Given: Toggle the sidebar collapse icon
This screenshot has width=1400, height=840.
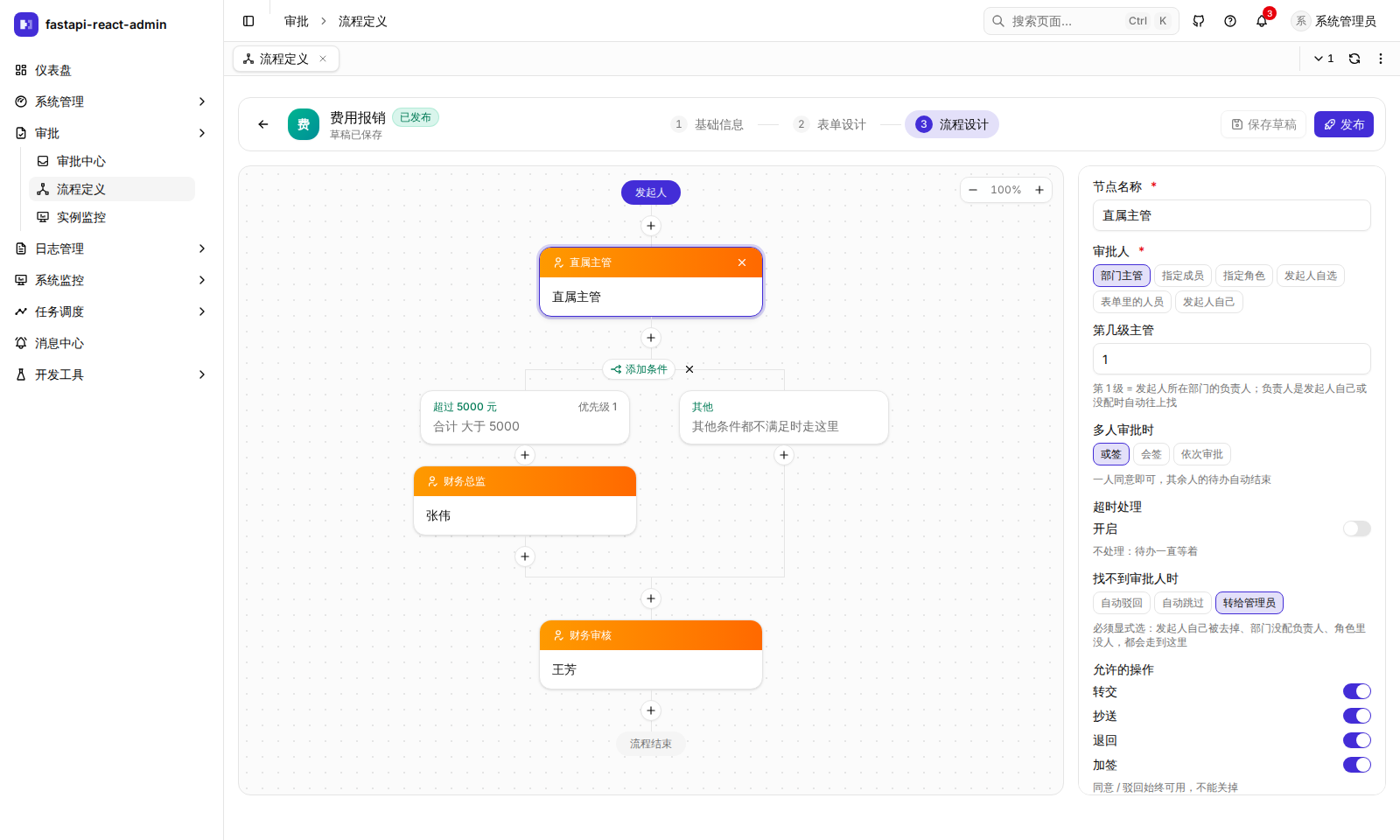Looking at the screenshot, I should (248, 21).
